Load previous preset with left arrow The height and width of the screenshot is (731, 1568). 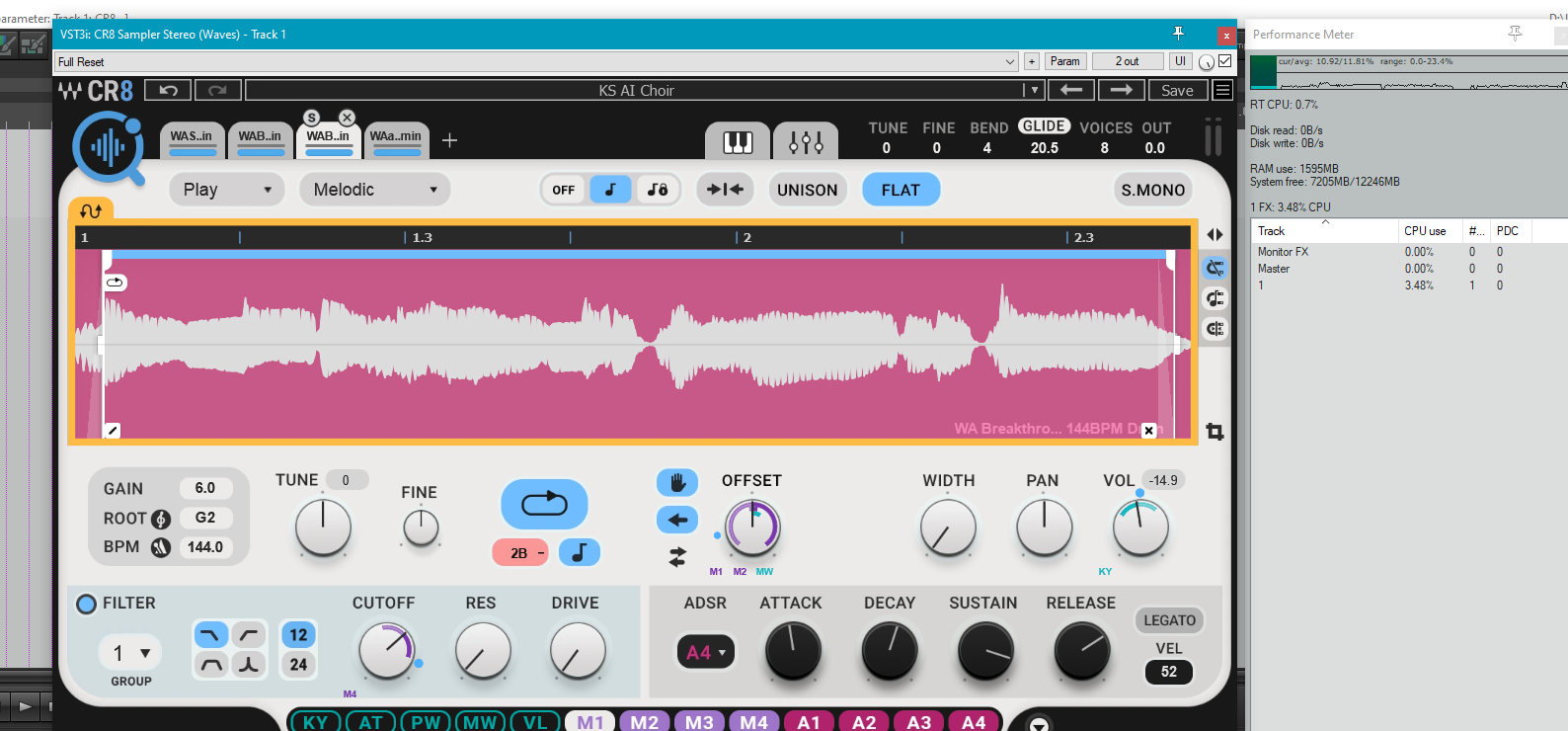pos(1071,90)
